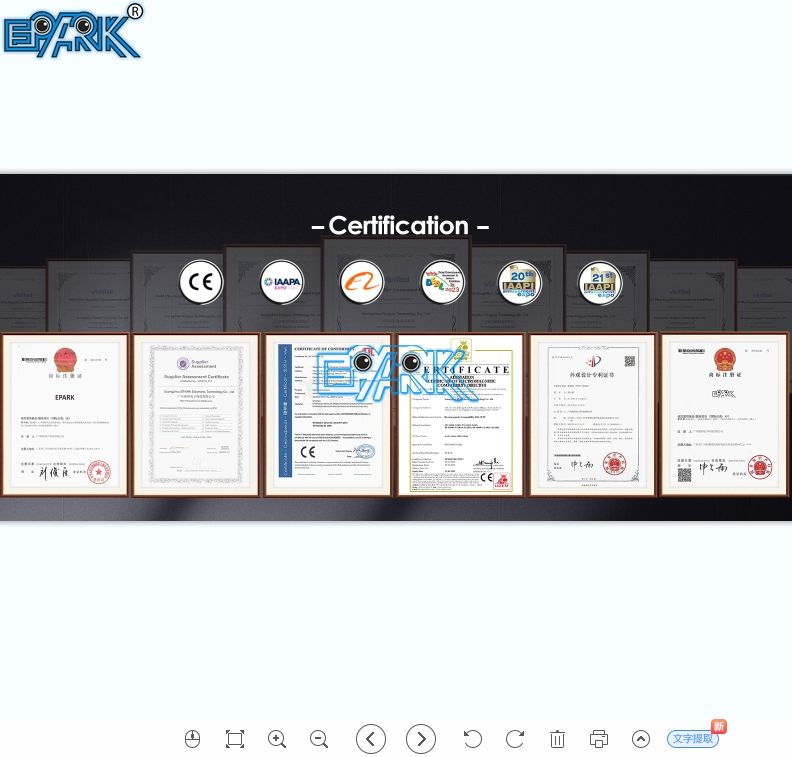Expand more options with up chevron
This screenshot has width=792, height=757.
(x=641, y=739)
